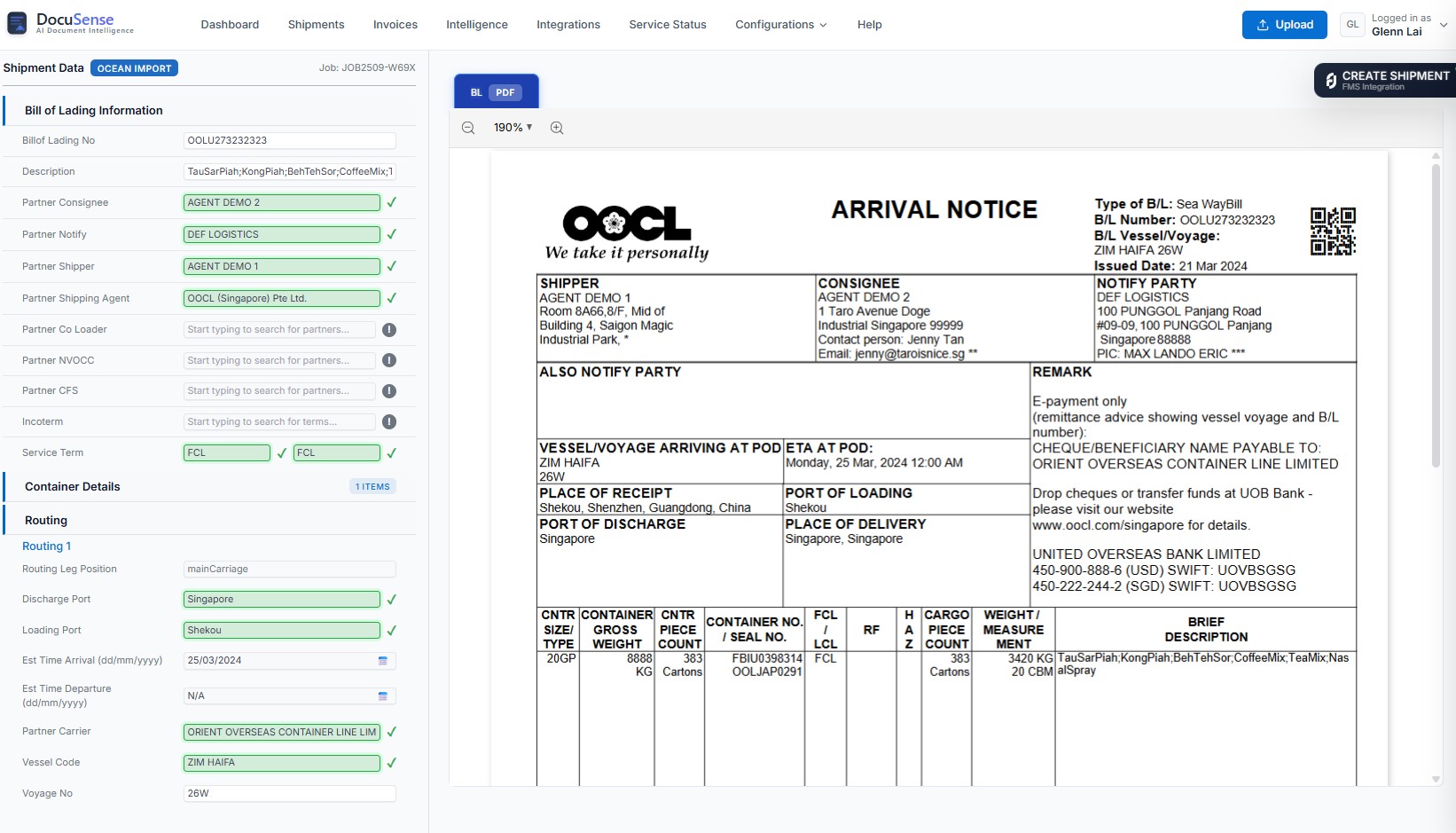
Task: Click the Vessel Code ZIM HAIFA field
Action: 282,763
